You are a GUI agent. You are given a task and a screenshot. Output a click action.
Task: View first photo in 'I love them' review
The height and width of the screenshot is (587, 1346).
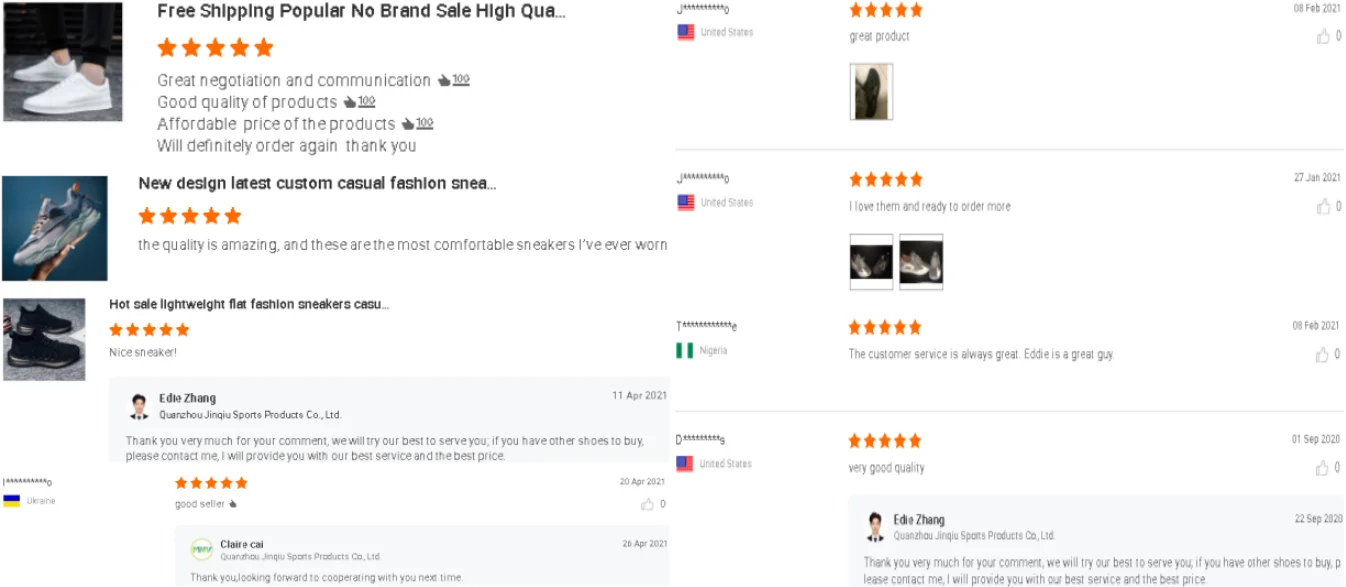tap(871, 262)
